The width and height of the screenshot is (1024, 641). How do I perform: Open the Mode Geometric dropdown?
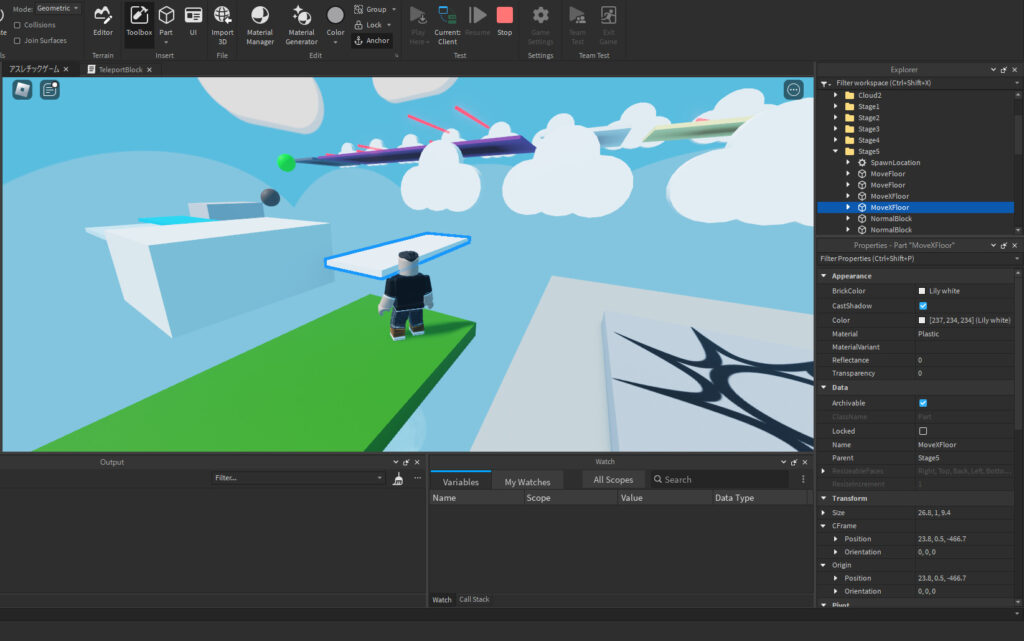point(57,8)
